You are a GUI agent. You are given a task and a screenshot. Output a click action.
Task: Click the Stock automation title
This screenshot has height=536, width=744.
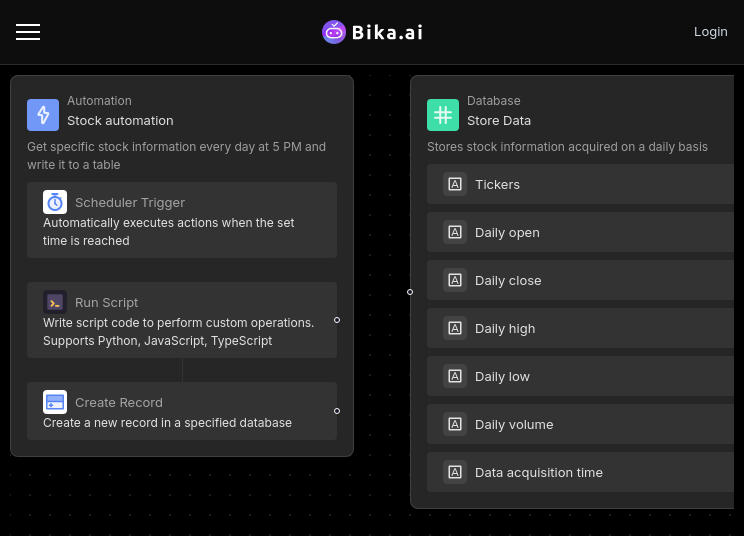click(x=120, y=121)
